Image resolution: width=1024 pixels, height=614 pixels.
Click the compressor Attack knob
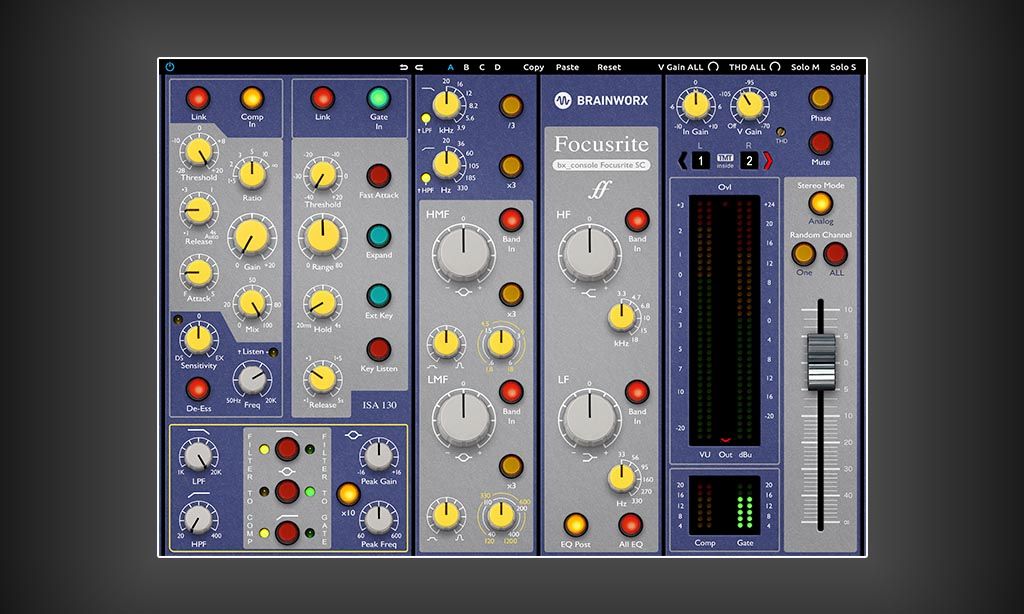pyautogui.click(x=198, y=274)
